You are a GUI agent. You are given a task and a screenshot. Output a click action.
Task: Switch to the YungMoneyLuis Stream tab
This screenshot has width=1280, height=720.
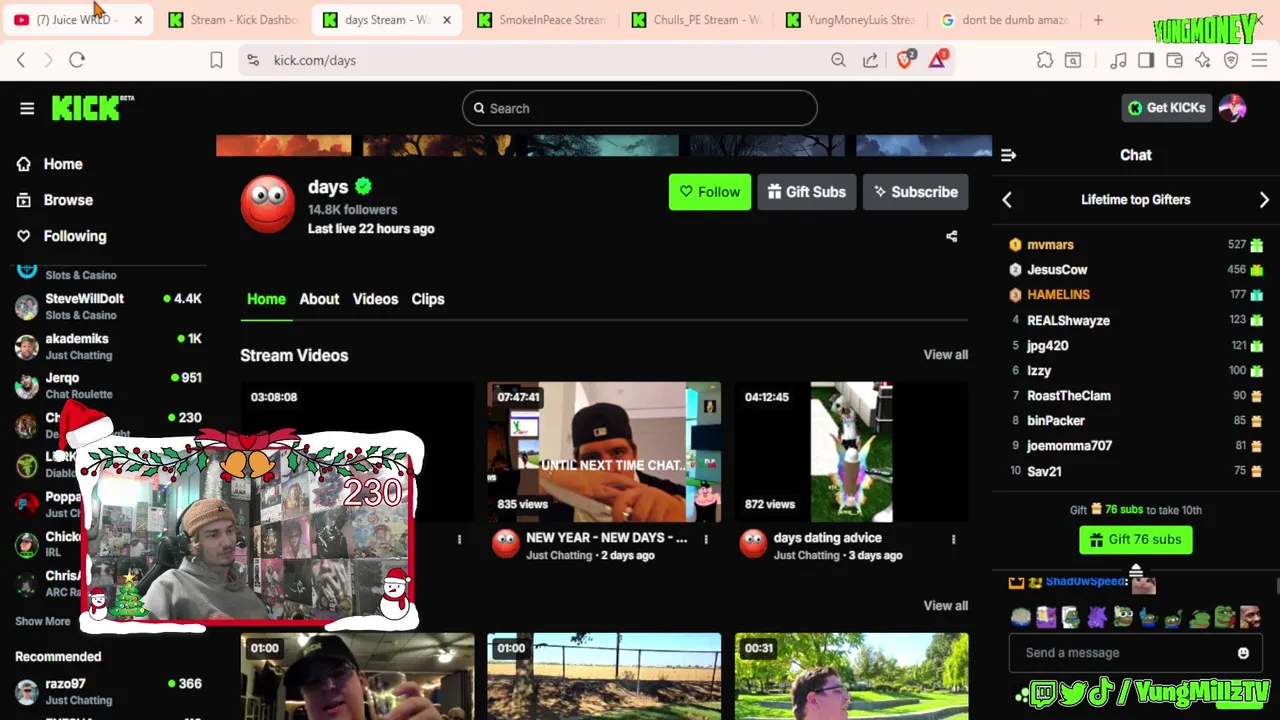coord(850,20)
